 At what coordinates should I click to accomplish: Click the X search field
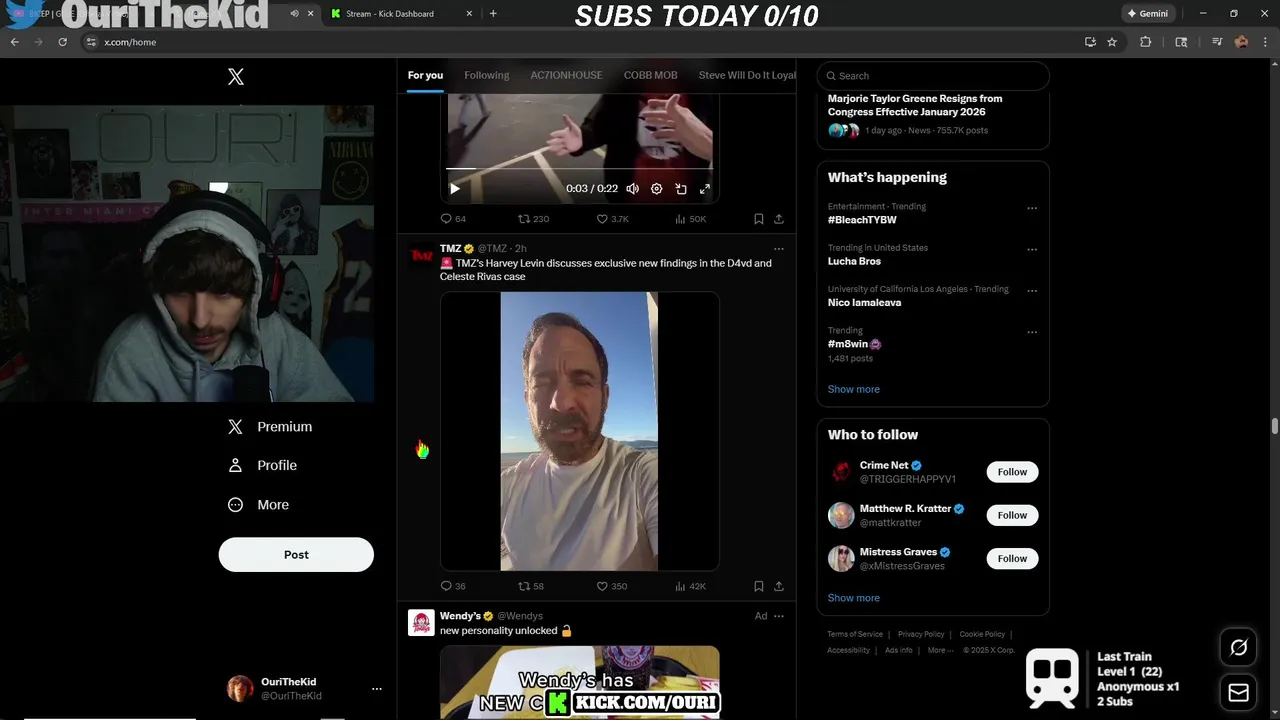point(933,76)
